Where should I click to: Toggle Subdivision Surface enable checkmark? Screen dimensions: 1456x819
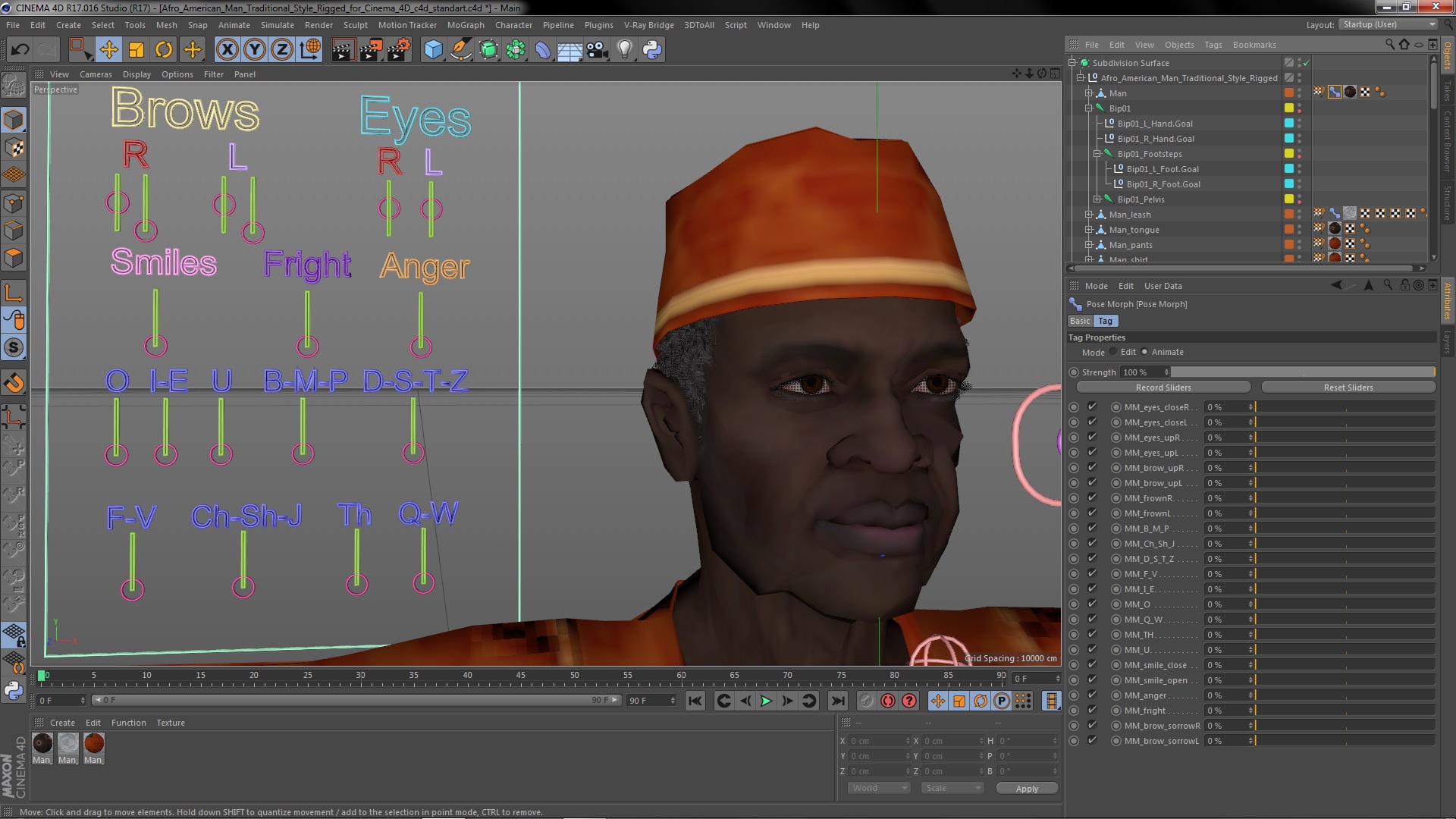click(x=1307, y=63)
